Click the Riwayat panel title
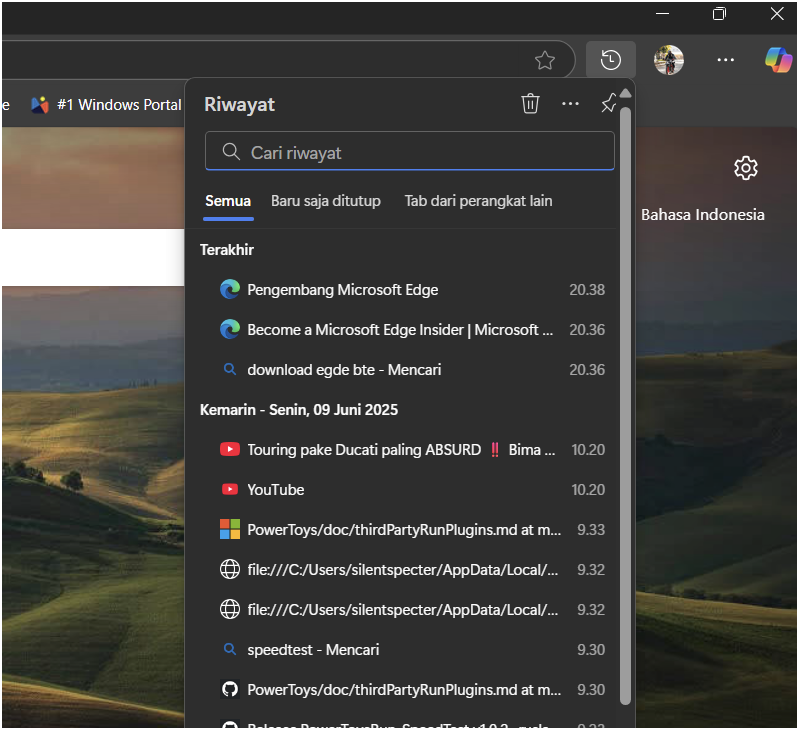Image resolution: width=799 pixels, height=730 pixels. [239, 104]
